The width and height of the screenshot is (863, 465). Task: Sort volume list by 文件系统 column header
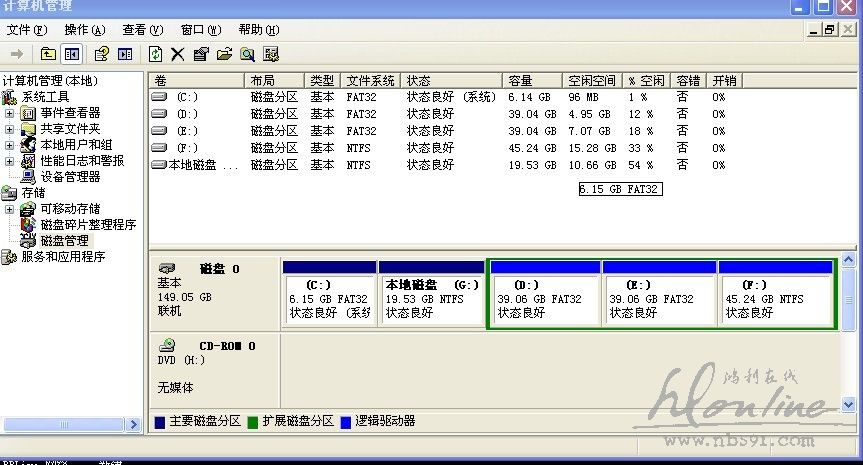(370, 80)
